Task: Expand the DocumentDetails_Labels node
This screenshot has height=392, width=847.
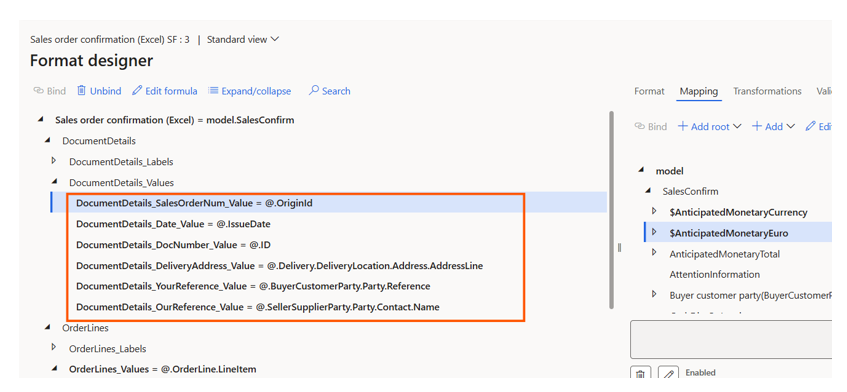Action: coord(53,161)
